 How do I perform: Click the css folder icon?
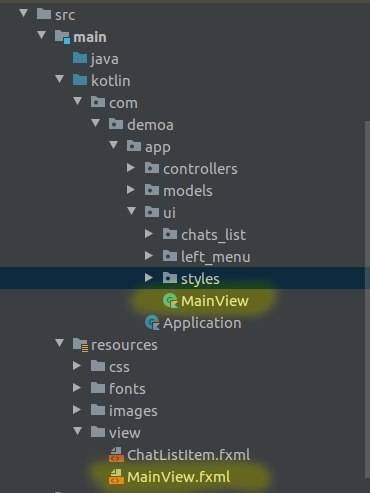[98, 366]
